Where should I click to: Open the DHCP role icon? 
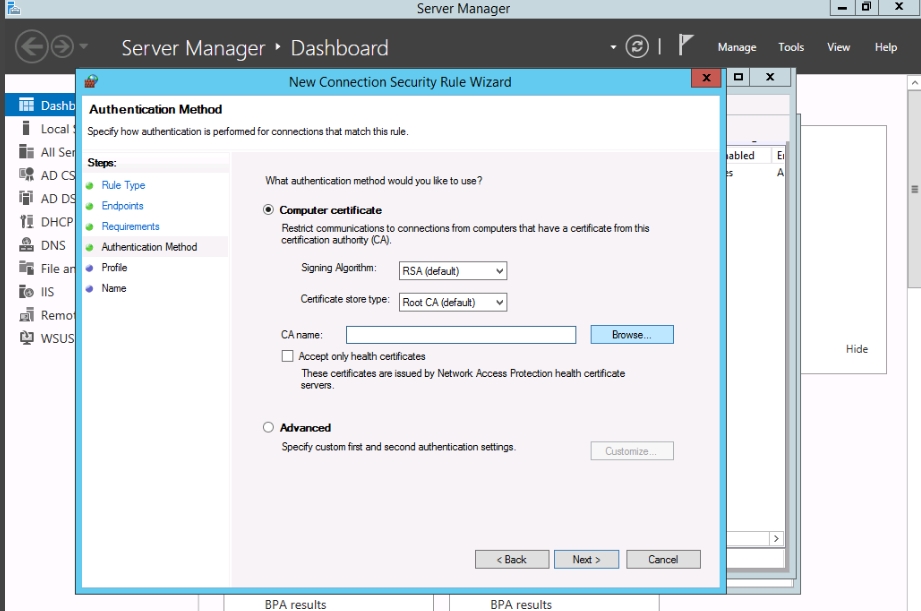point(26,221)
